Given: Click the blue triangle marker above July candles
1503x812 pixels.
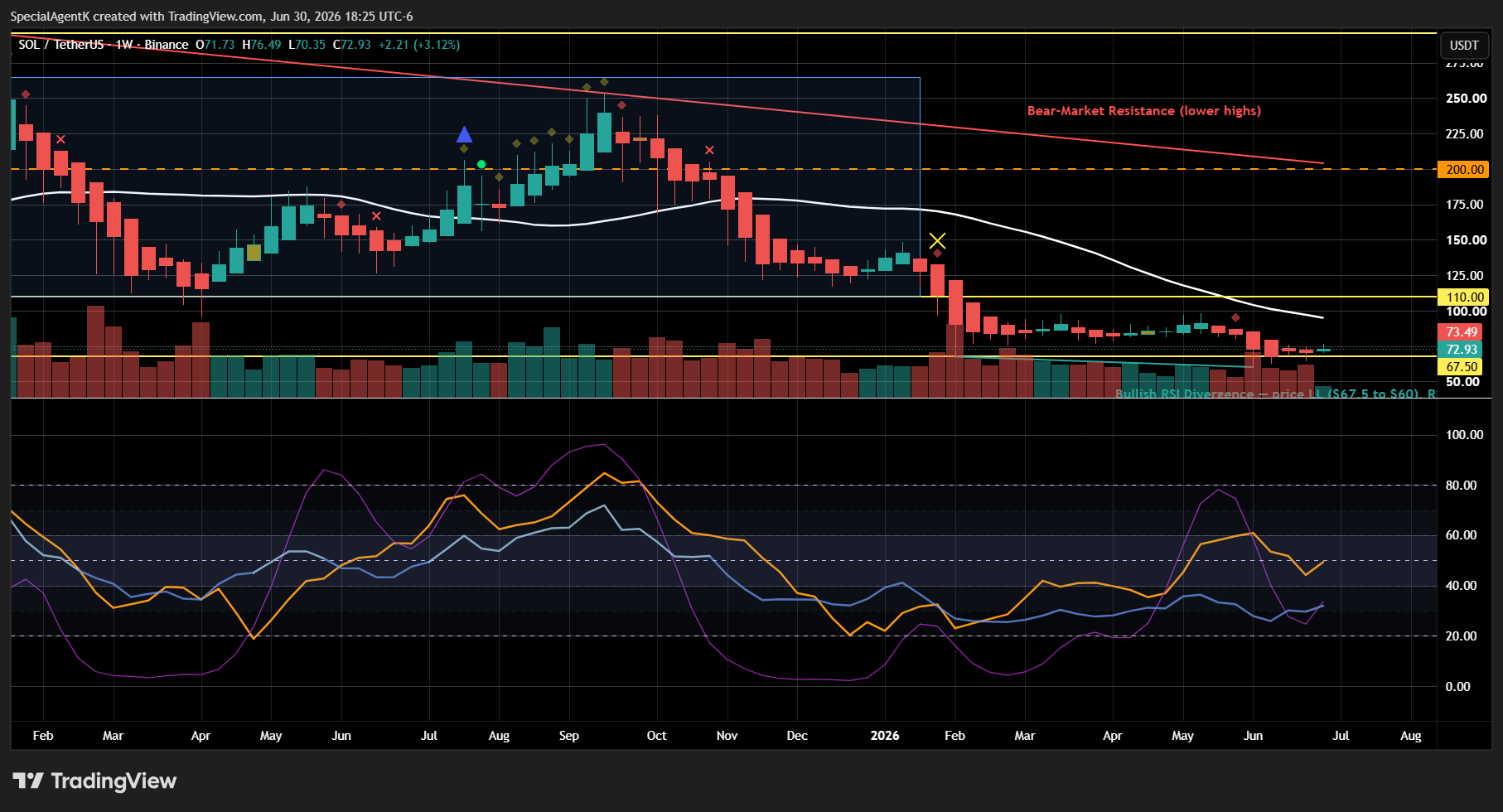Looking at the screenshot, I should click(x=464, y=134).
